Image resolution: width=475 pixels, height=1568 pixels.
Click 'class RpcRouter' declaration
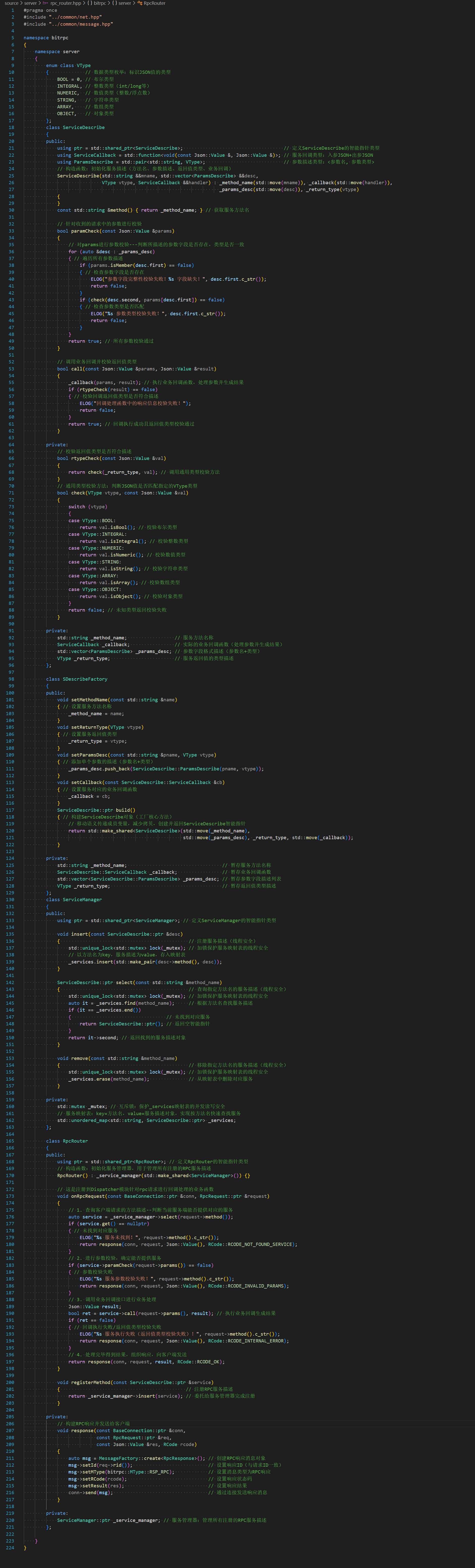tap(67, 1141)
